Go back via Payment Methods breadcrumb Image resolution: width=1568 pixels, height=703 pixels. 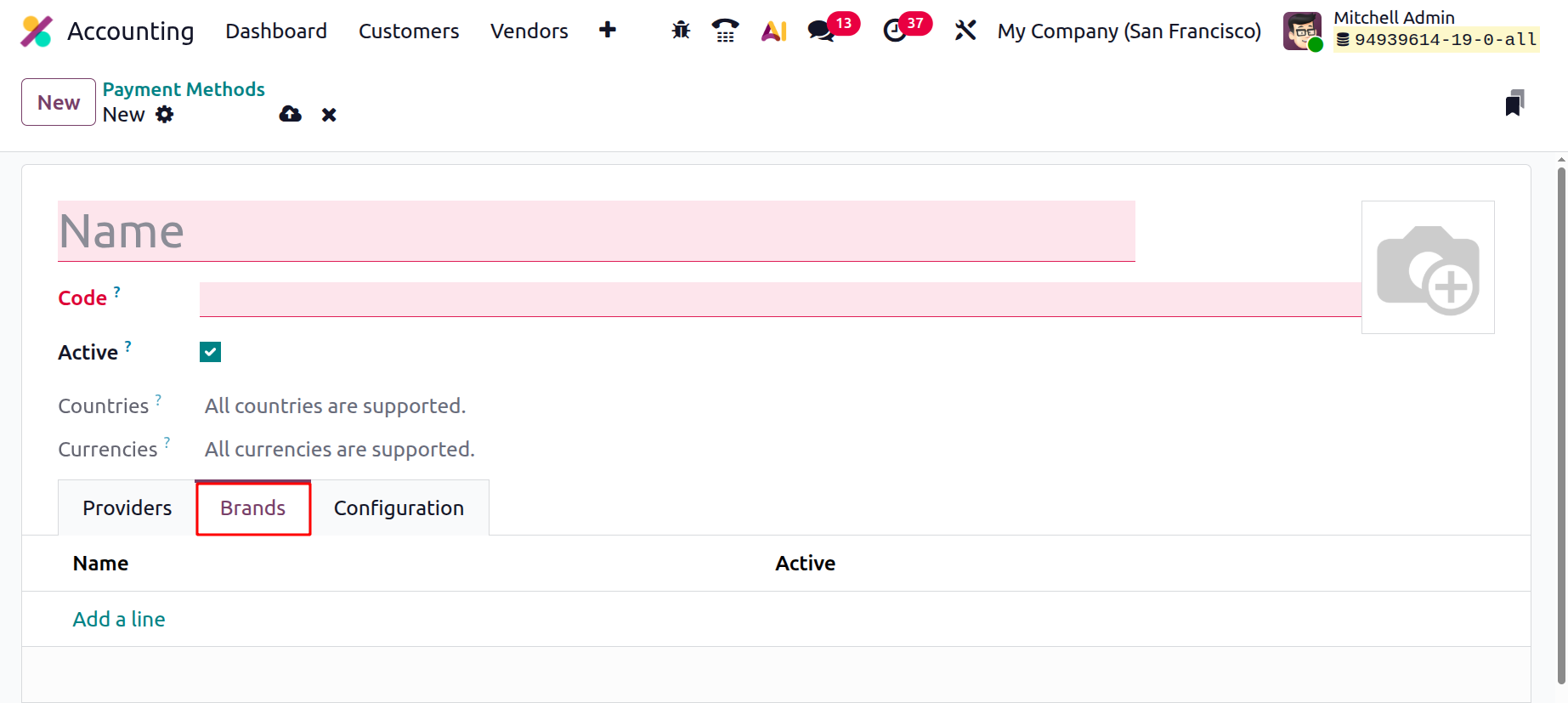tap(184, 89)
